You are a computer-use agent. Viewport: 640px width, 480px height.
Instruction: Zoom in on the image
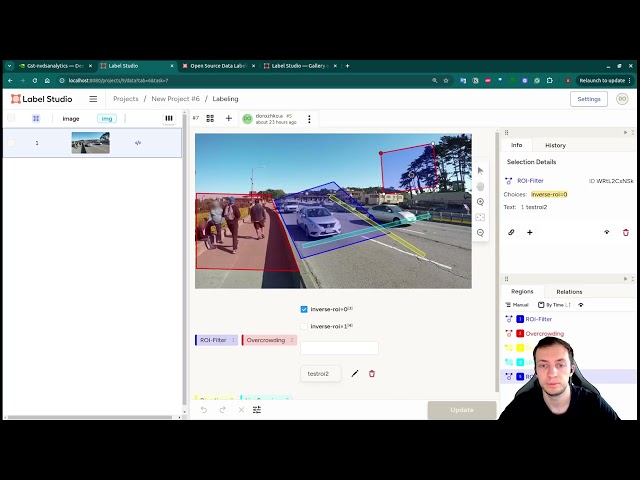[x=480, y=202]
